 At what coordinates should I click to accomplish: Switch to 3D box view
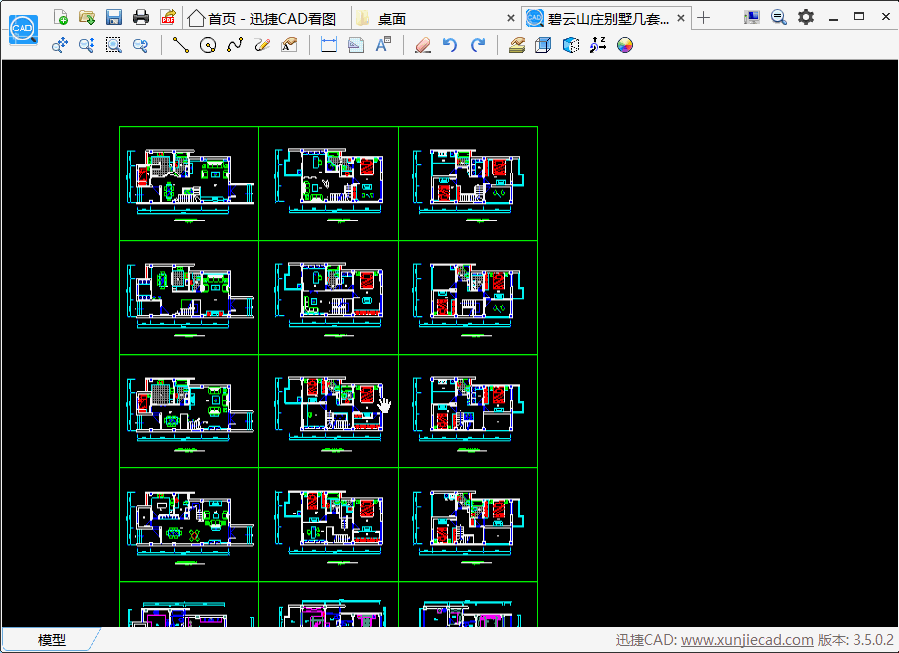[x=543, y=45]
